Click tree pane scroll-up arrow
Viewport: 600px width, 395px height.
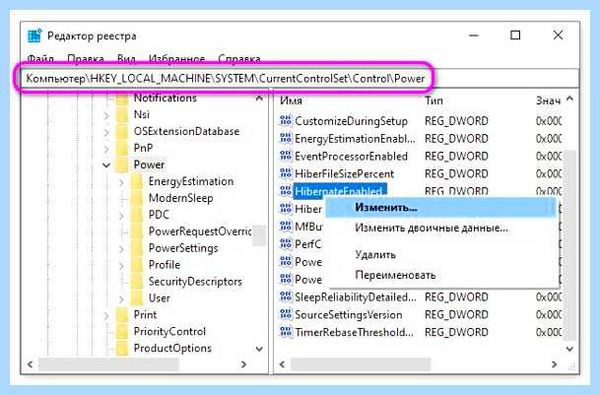[259, 98]
